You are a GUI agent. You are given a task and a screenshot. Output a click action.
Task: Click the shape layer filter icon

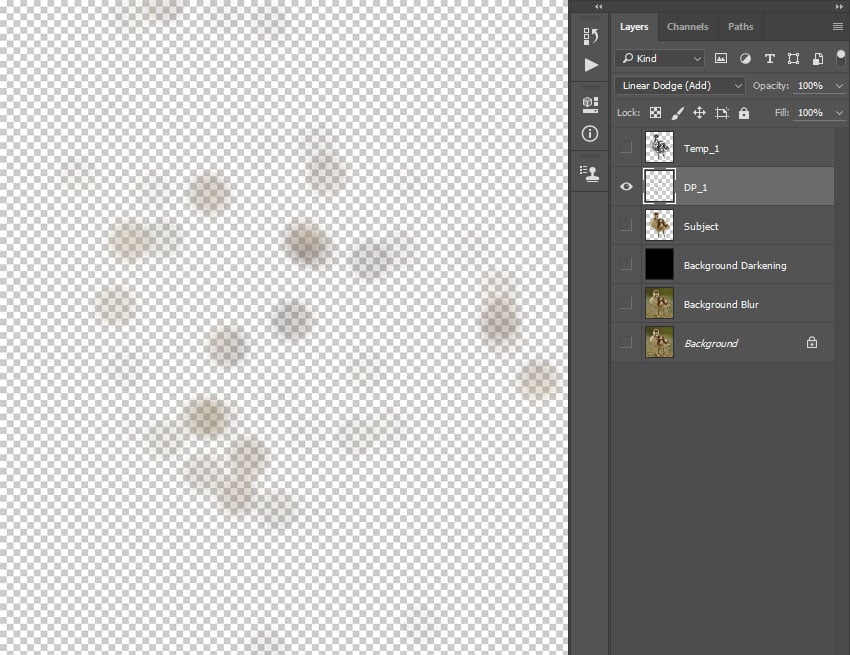coord(793,58)
